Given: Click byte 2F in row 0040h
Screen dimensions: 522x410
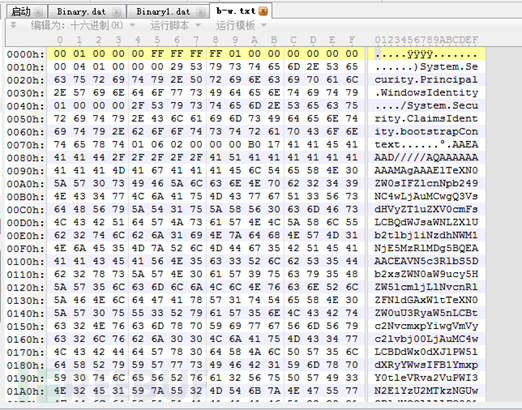Looking at the screenshot, I should coord(138,106).
